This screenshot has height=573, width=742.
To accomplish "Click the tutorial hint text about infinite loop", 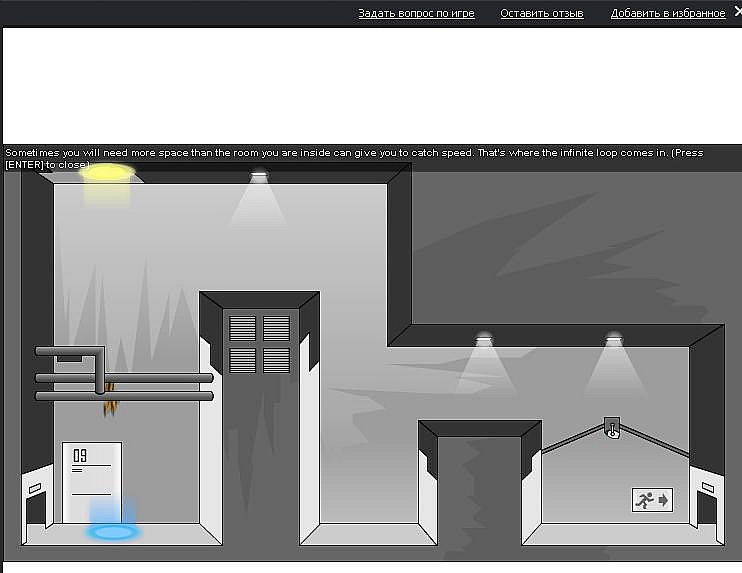I will click(x=354, y=159).
